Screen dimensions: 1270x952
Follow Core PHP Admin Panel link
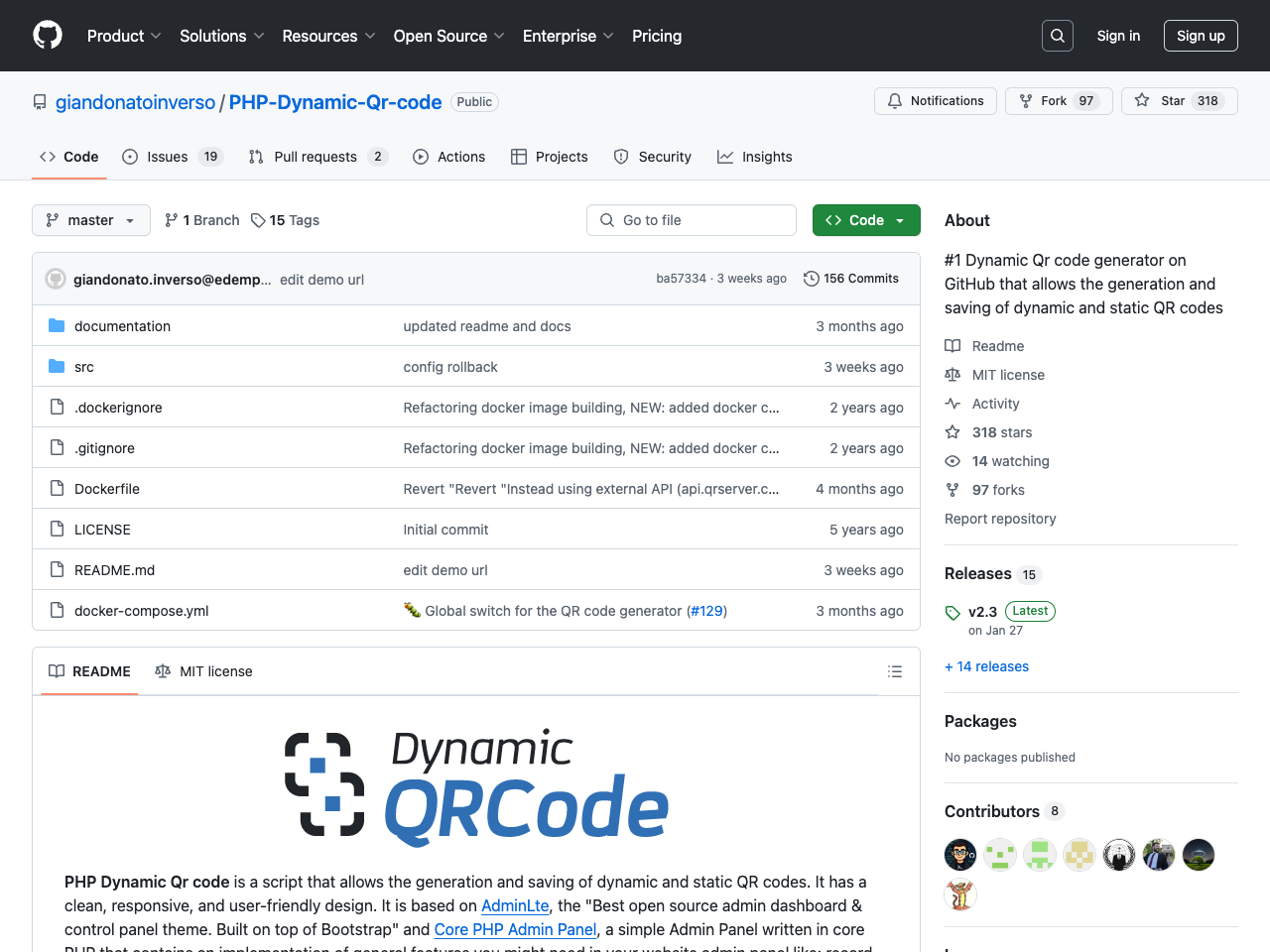click(515, 929)
